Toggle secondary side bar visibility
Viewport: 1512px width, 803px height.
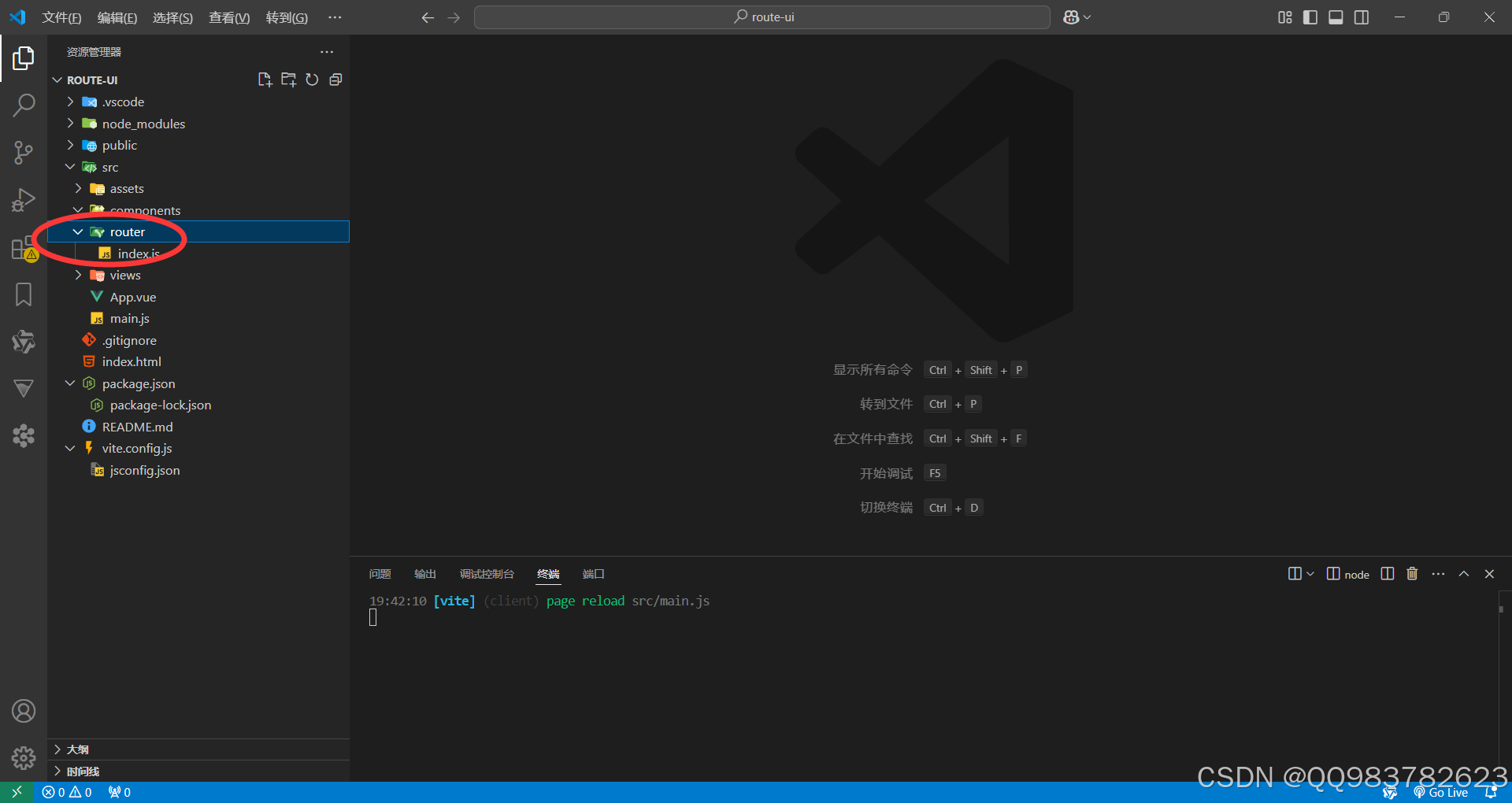pos(1362,17)
